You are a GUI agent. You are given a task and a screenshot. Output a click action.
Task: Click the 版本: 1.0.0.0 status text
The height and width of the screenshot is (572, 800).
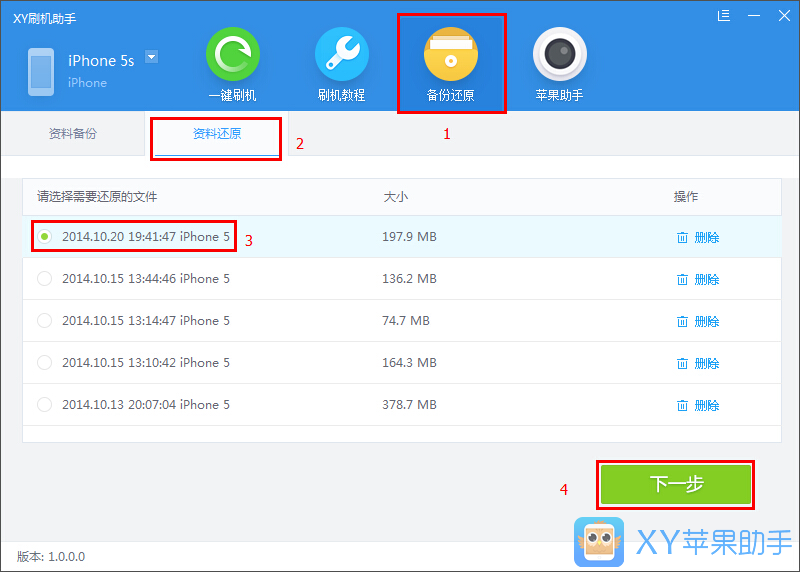[x=51, y=556]
